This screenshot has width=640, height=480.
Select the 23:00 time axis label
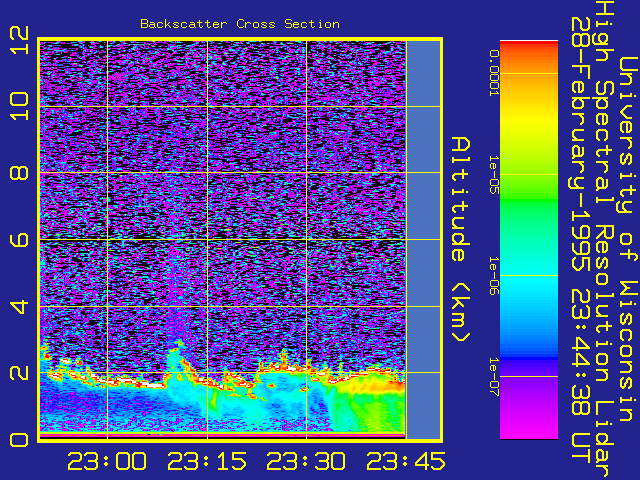pyautogui.click(x=107, y=461)
